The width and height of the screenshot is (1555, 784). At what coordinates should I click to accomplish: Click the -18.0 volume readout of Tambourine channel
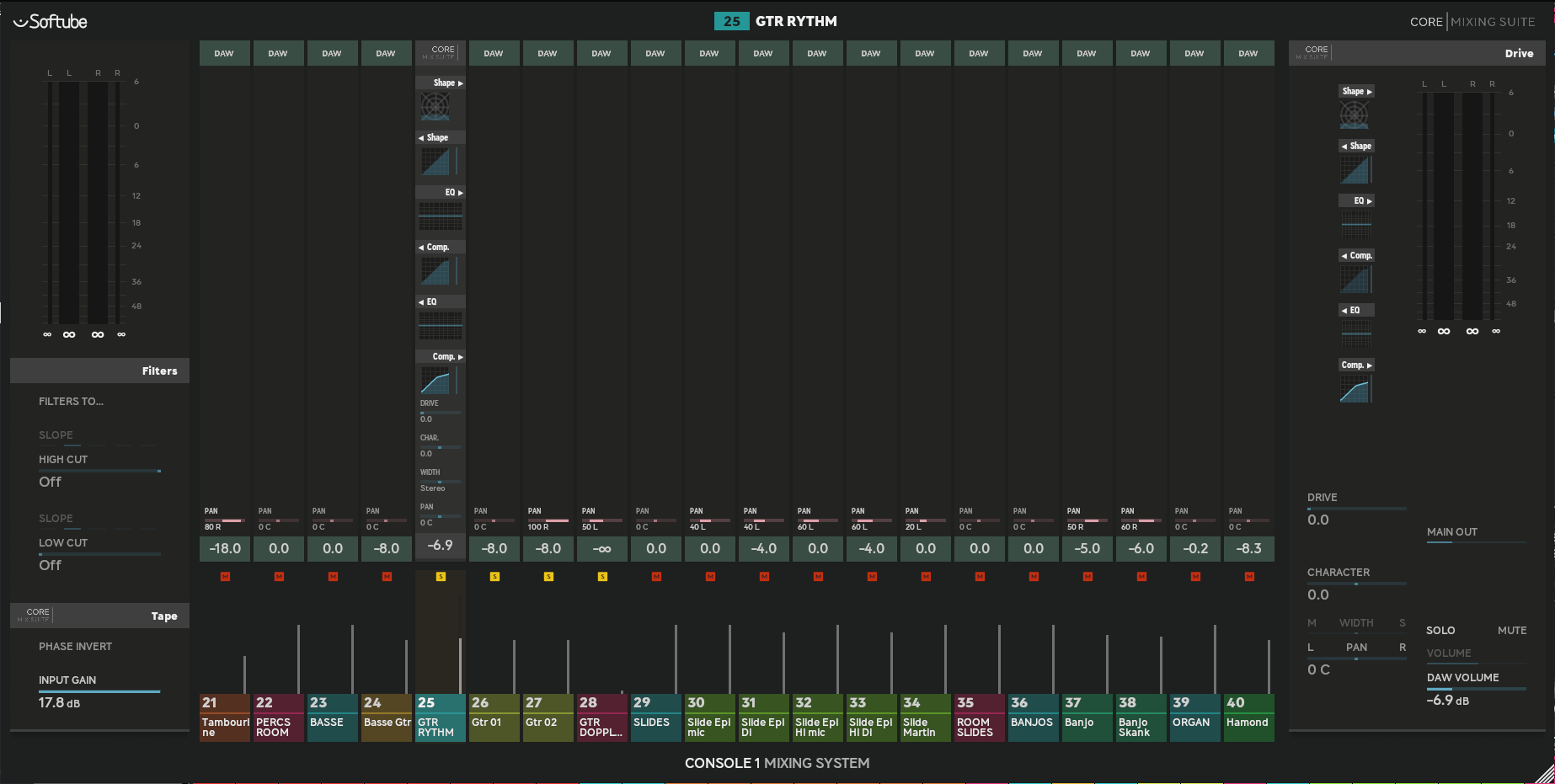tap(225, 548)
